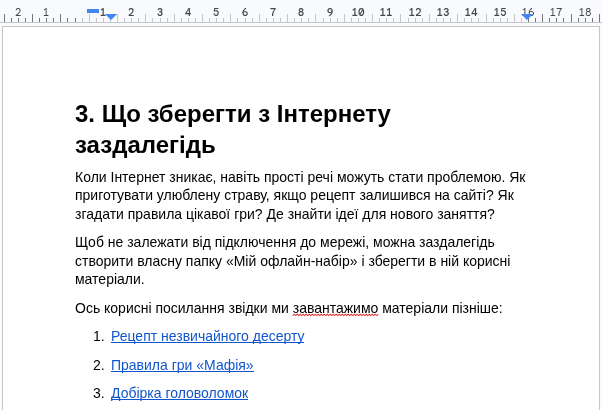The image size is (602, 410).
Task: Click the heading word "заздалегідь"
Action: tap(145, 145)
